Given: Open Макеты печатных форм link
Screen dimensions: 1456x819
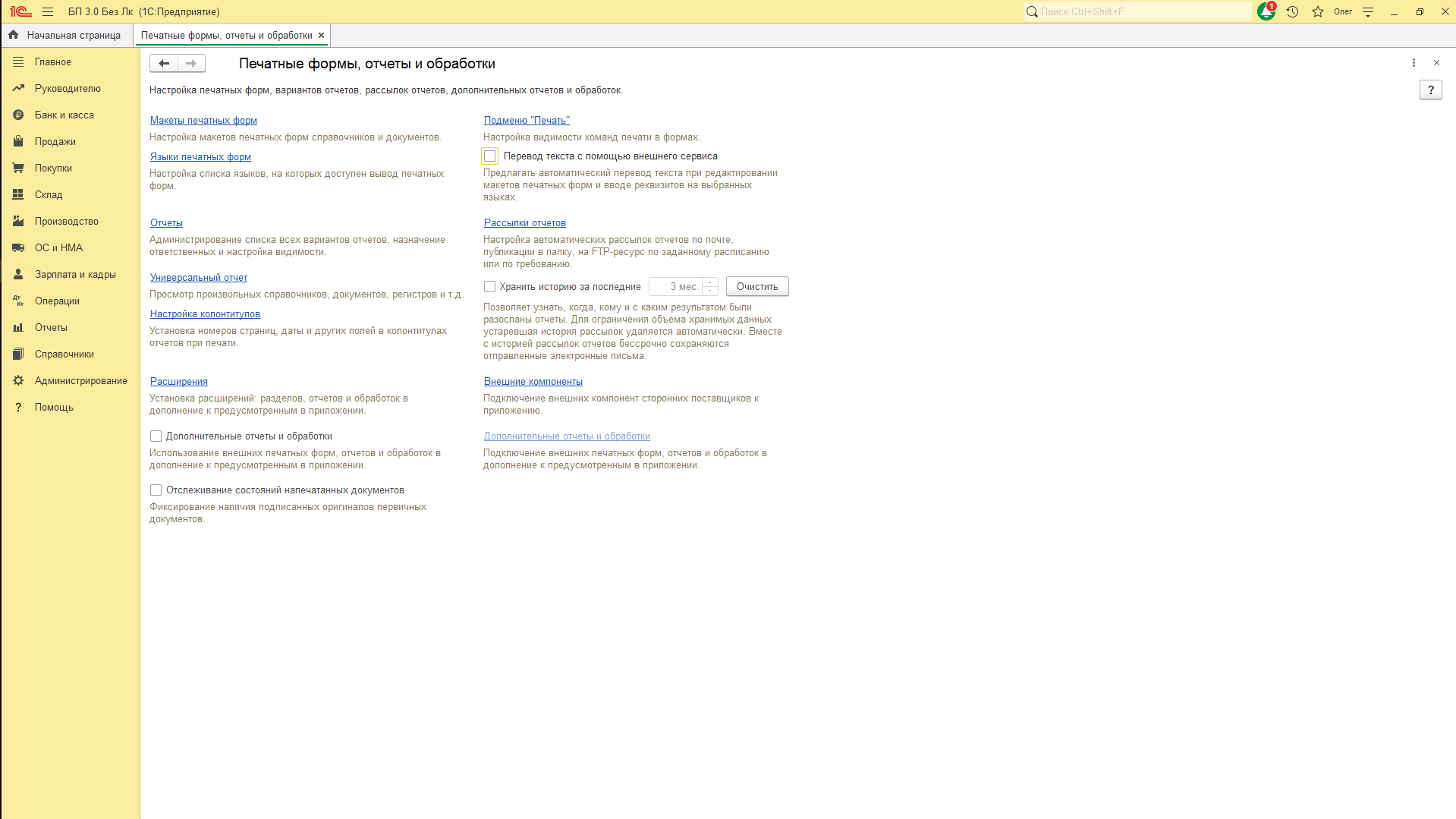Looking at the screenshot, I should (203, 120).
